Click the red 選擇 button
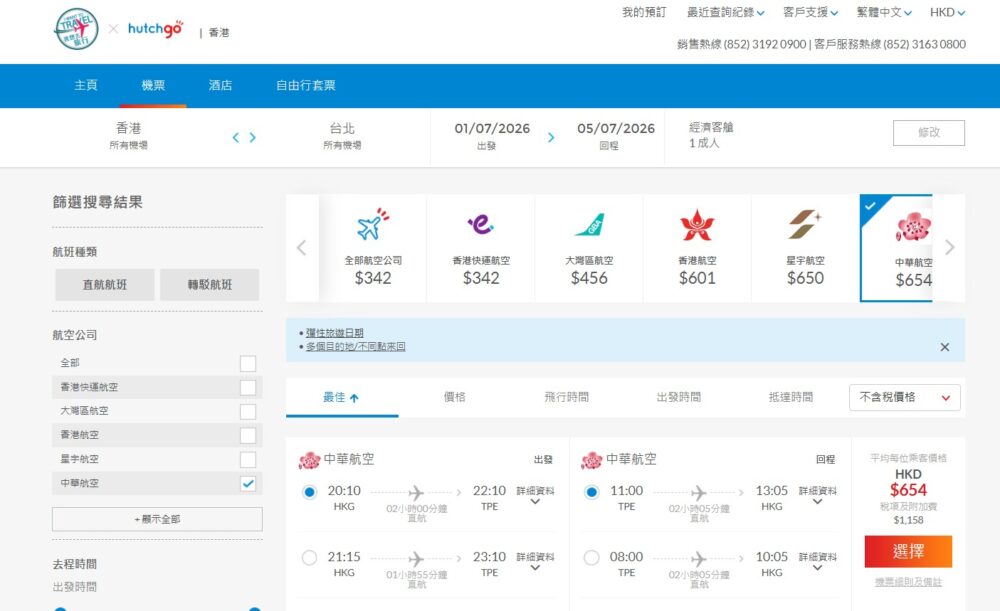The width and height of the screenshot is (1000, 611). 908,552
